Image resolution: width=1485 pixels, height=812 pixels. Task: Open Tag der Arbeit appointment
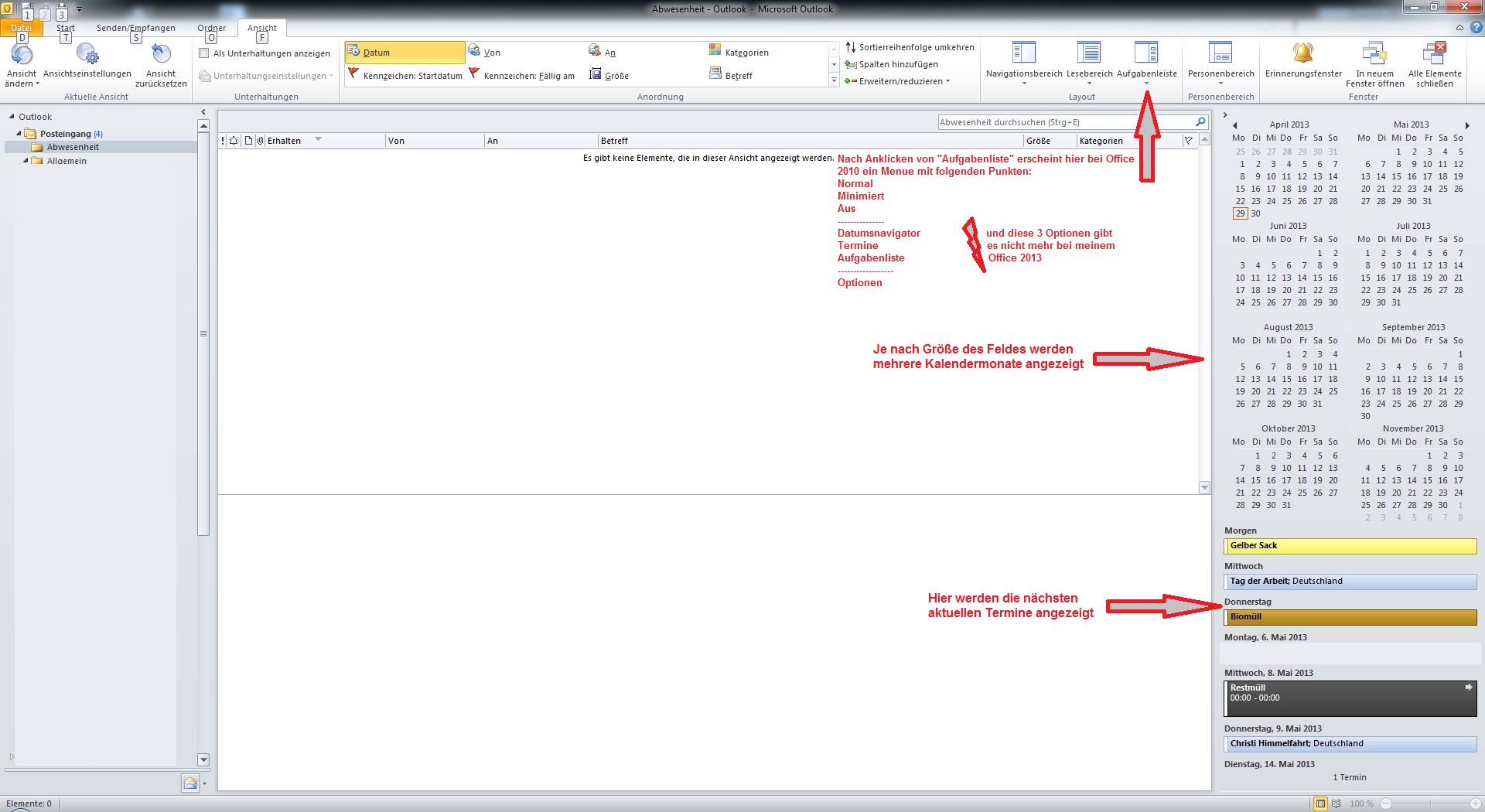click(1350, 582)
